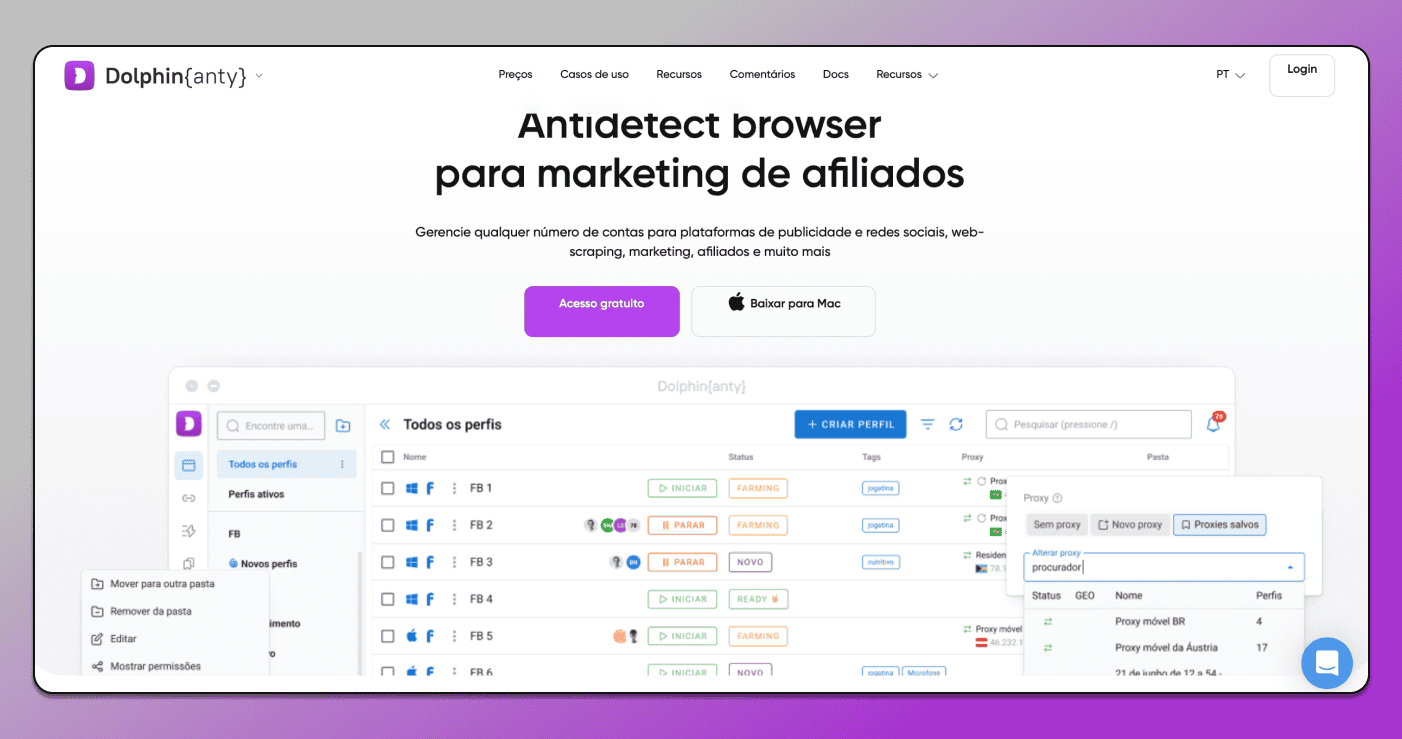Open the FARMING status badge for FB 1
This screenshot has width=1402, height=739.
click(x=758, y=488)
